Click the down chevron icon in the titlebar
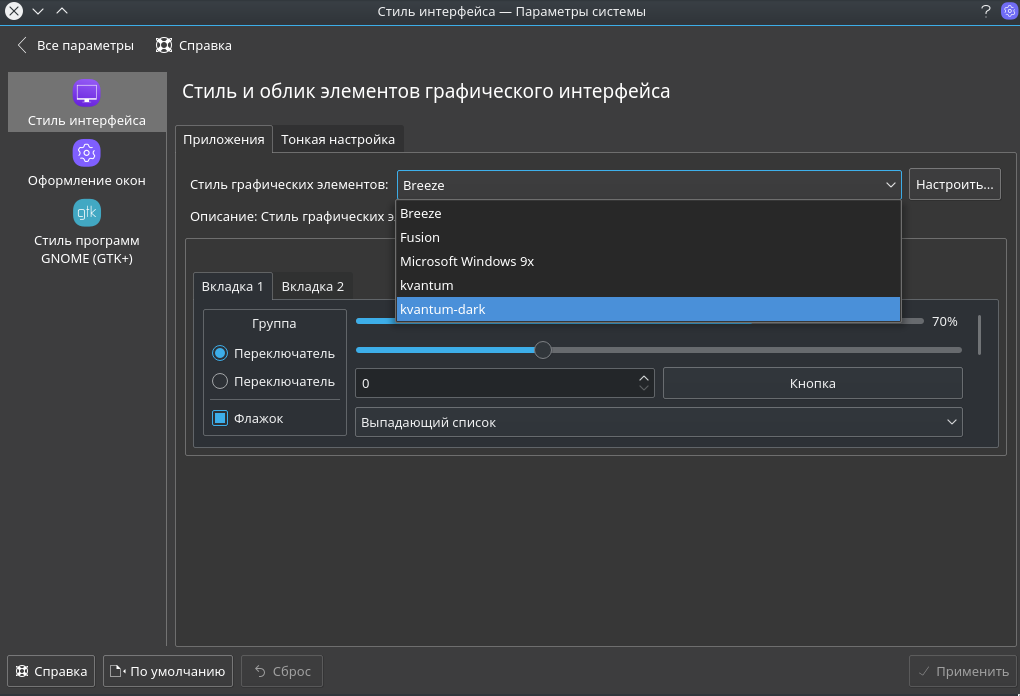 tap(38, 10)
